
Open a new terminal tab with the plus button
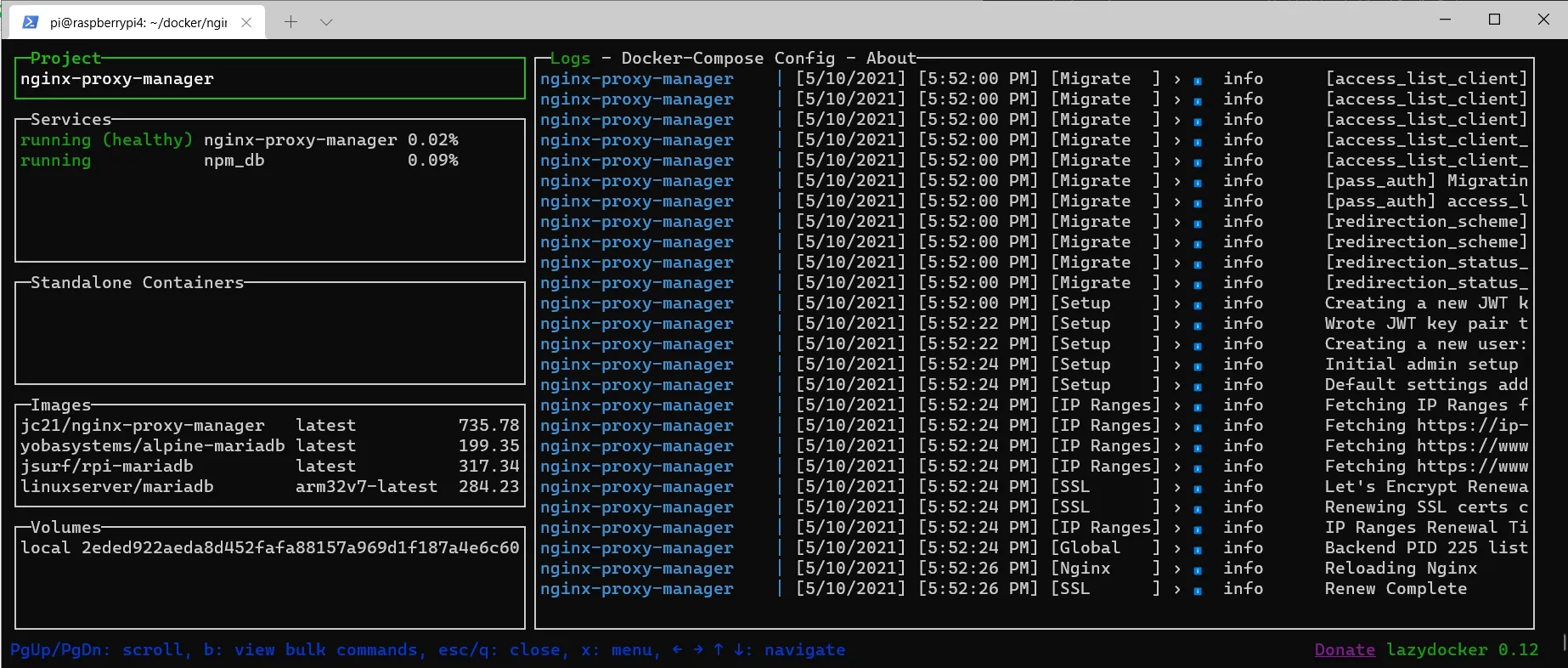(x=290, y=22)
